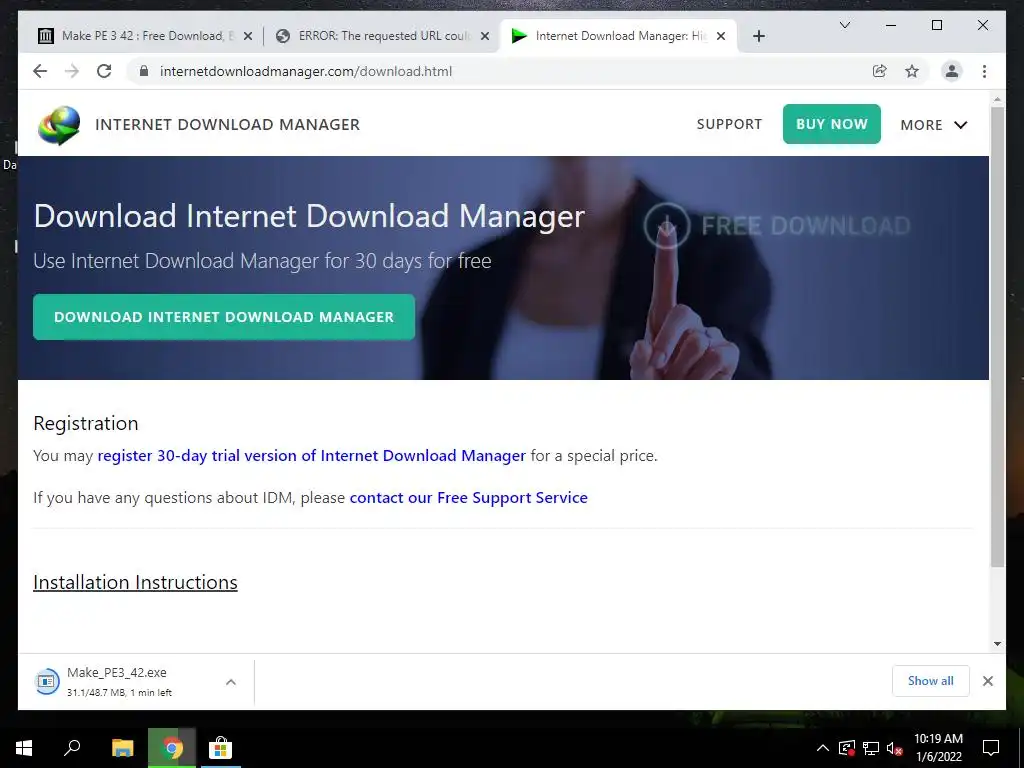
Task: Click the page vertical scrollbar
Action: [x=997, y=336]
